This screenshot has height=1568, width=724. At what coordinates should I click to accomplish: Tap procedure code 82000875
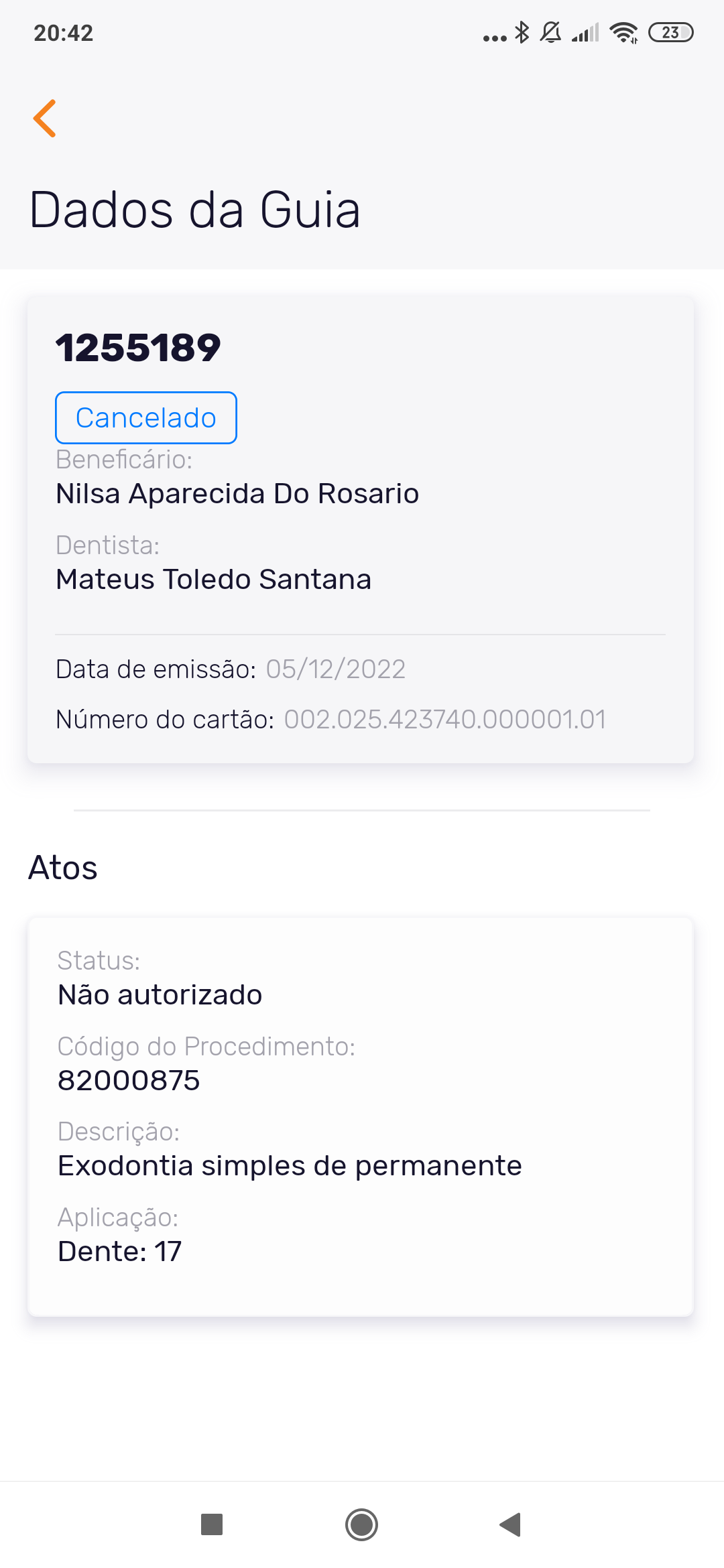click(x=129, y=1080)
